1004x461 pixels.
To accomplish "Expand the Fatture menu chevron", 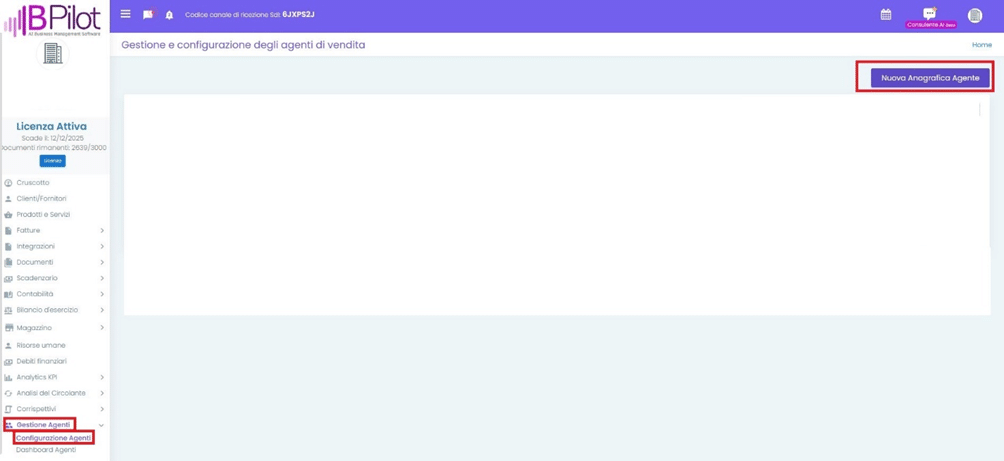I will click(102, 231).
